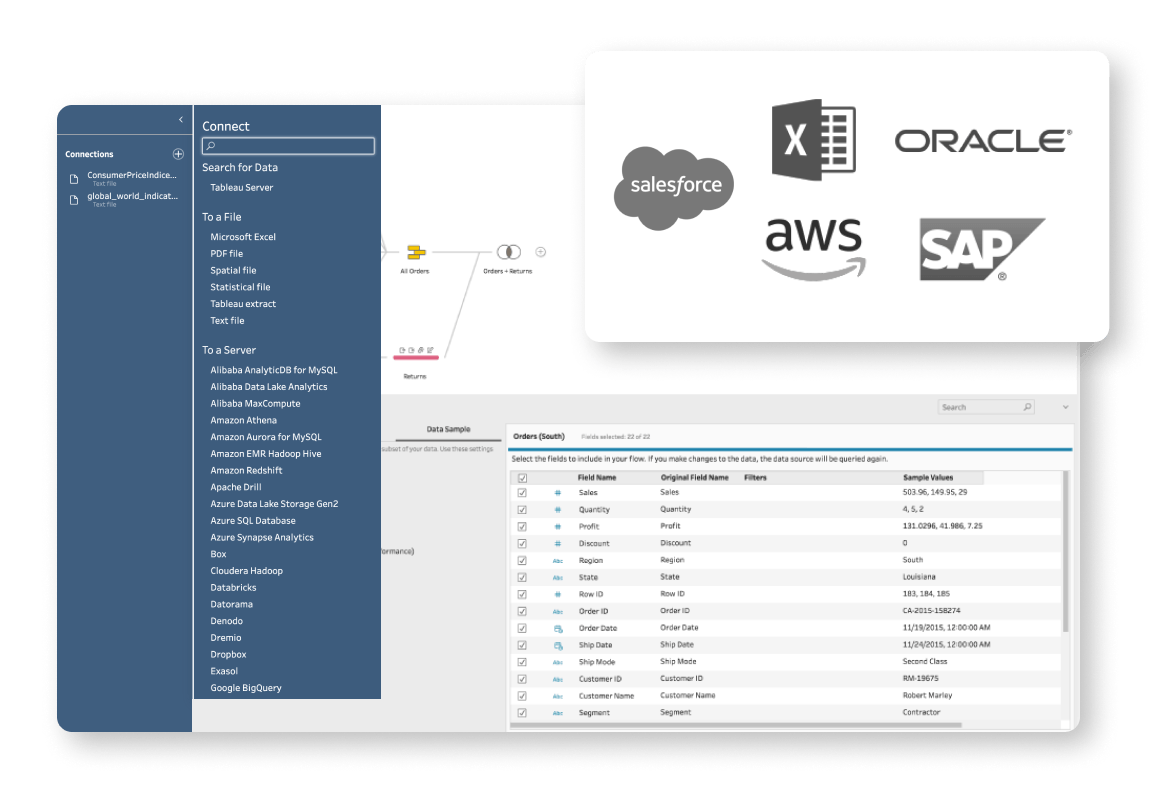Connect to a Statistical file

point(240,287)
